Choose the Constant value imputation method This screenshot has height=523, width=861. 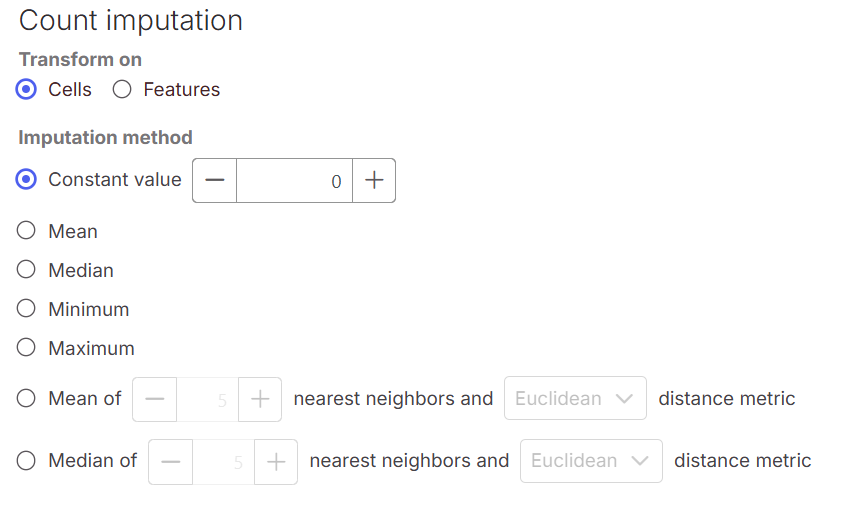click(28, 180)
